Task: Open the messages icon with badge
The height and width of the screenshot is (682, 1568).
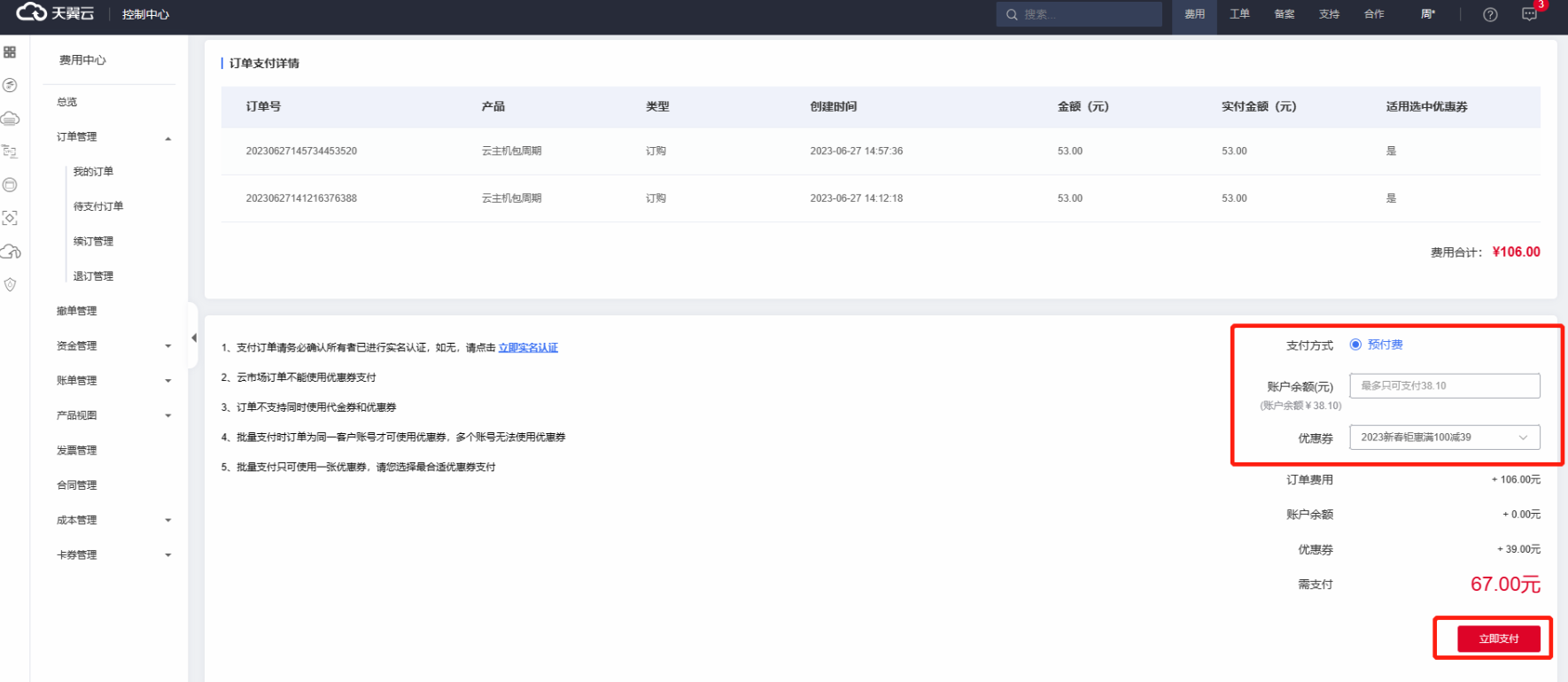Action: [1529, 14]
